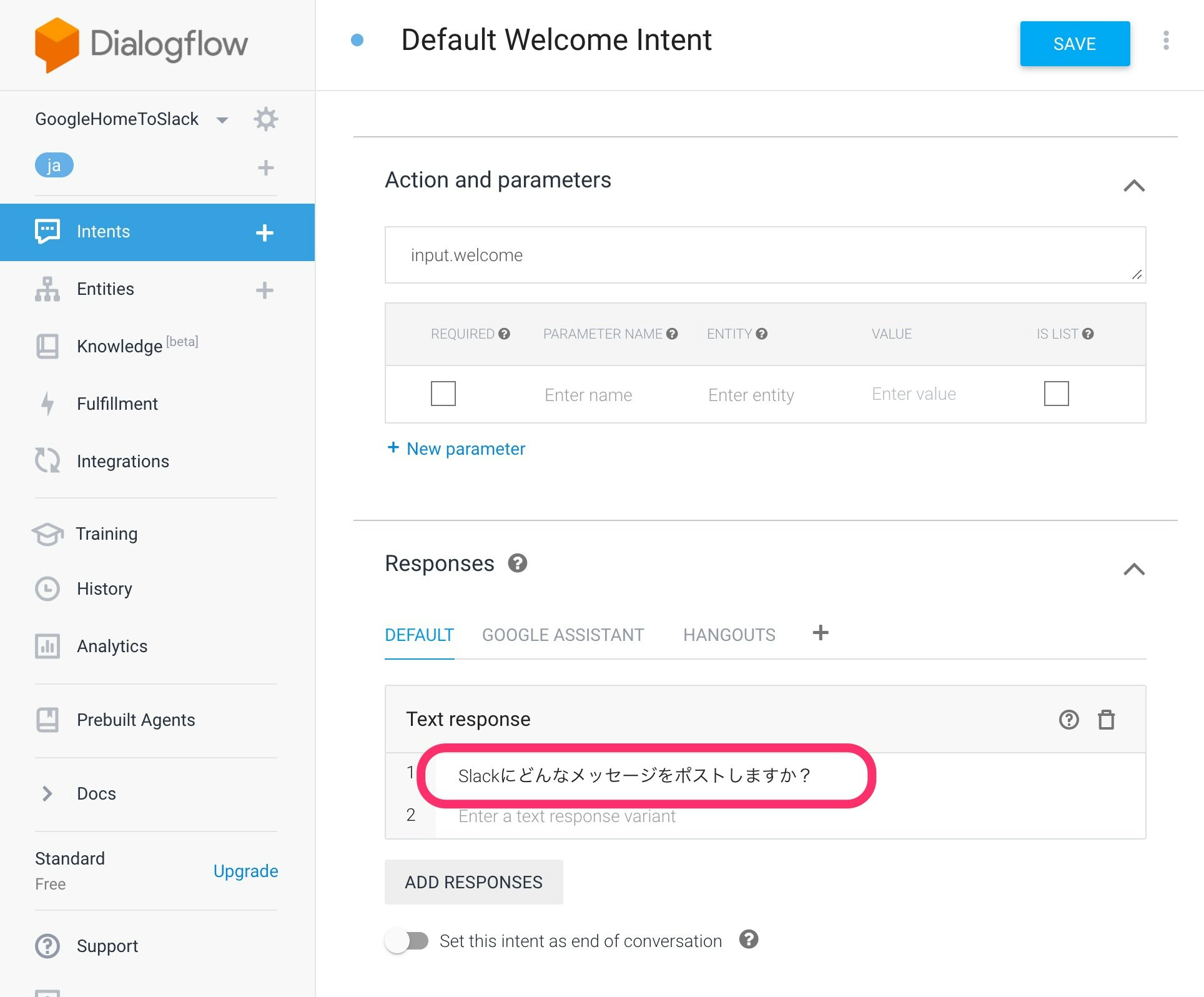Click the Dialogflow cube logo

57,44
